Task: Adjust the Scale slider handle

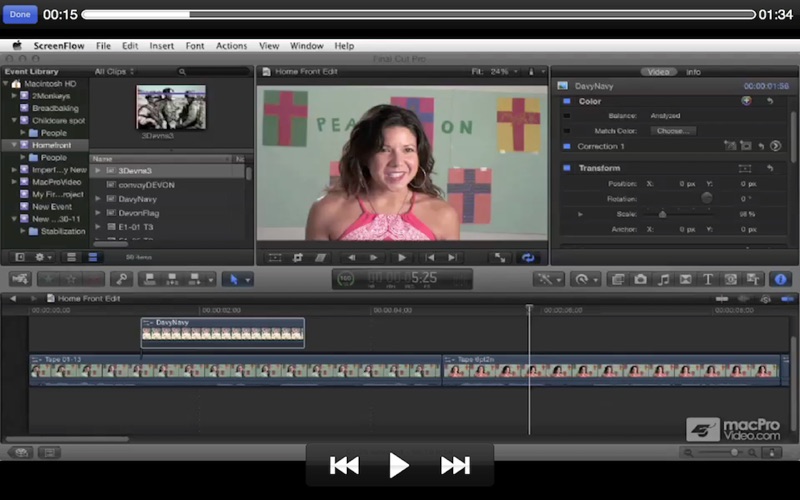Action: (x=662, y=214)
